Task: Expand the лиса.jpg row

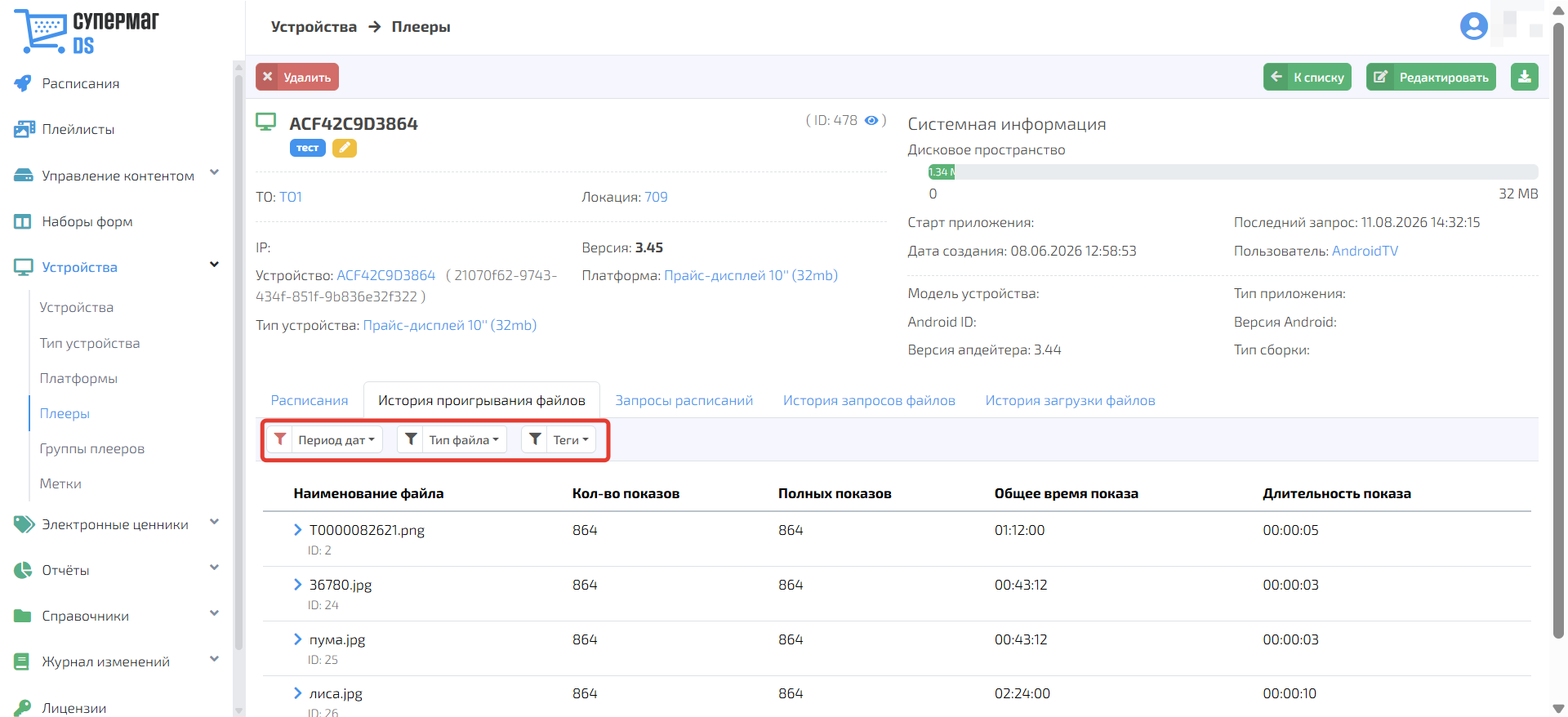Action: [x=297, y=693]
